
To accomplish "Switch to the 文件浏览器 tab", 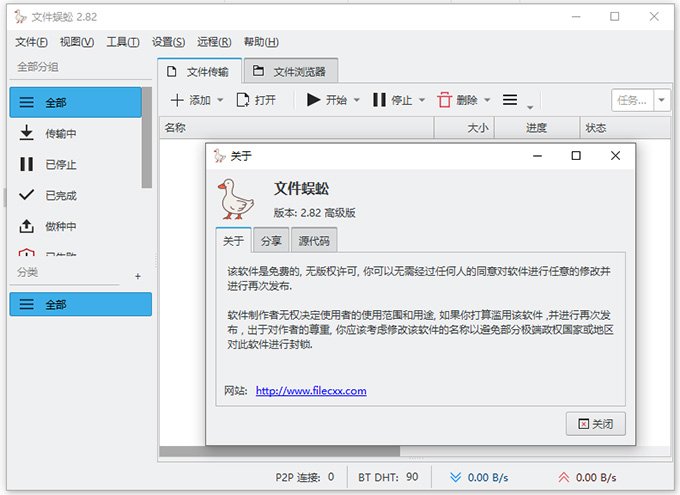I will [x=291, y=71].
